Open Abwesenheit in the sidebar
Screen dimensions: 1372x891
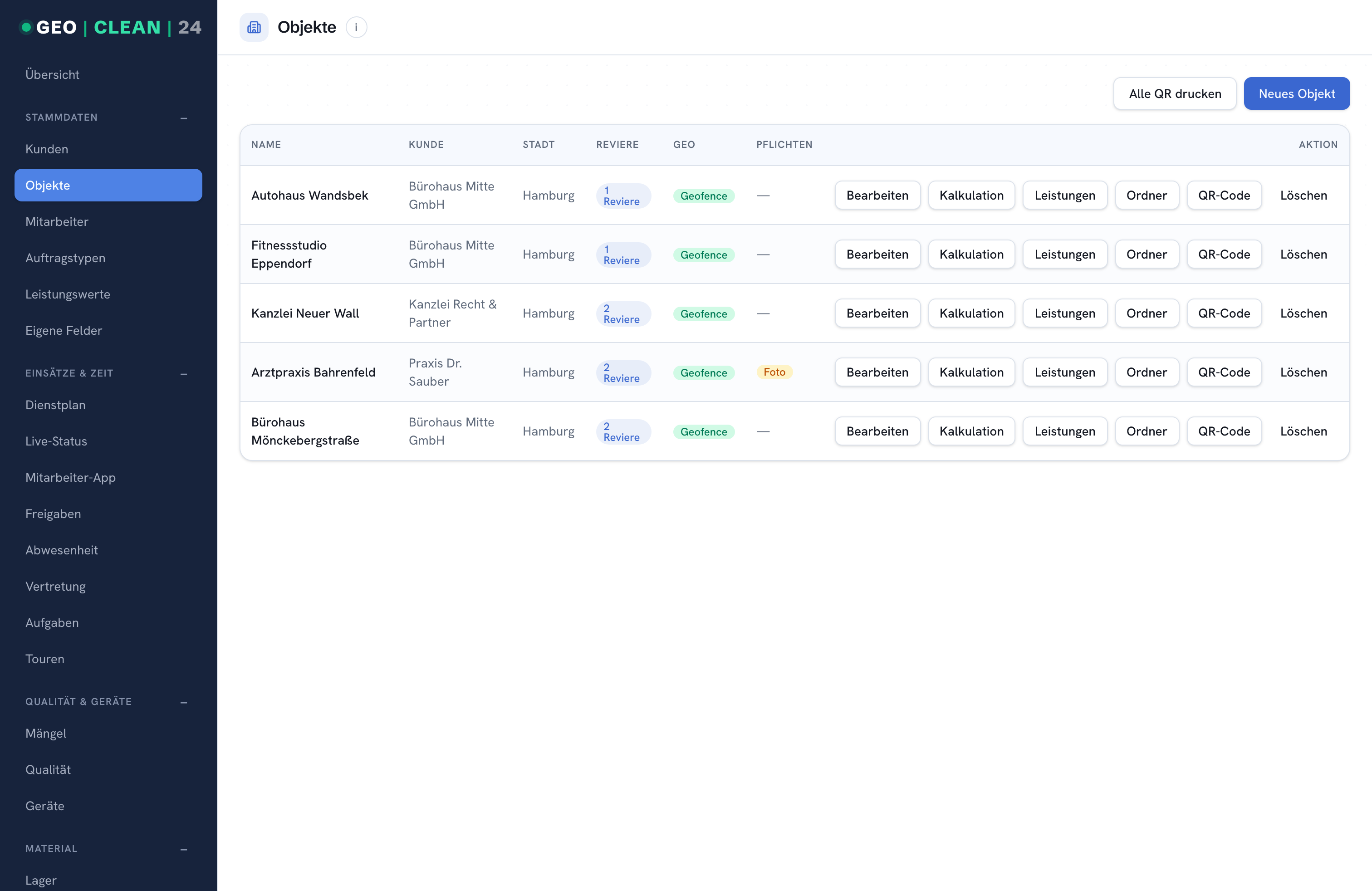[108, 550]
